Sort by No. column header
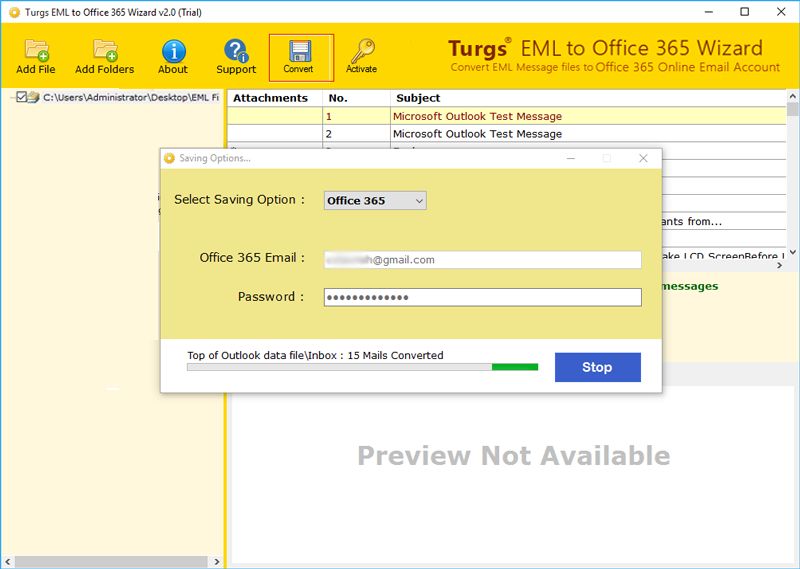This screenshot has height=569, width=800. 356,98
